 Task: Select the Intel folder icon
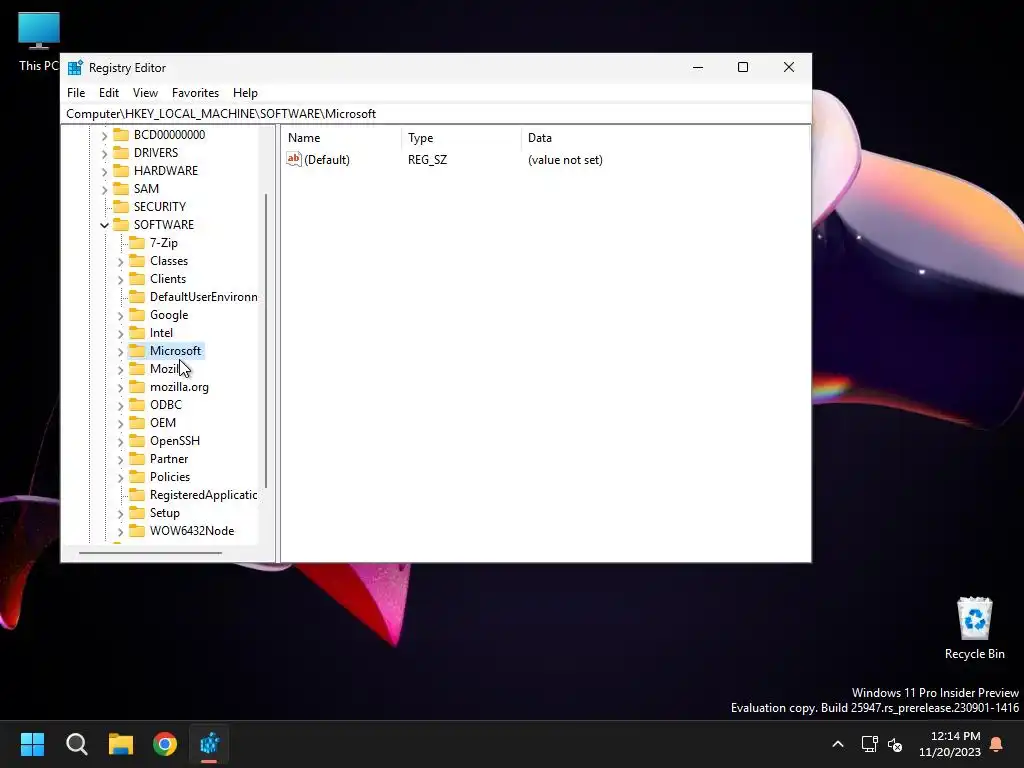136,332
